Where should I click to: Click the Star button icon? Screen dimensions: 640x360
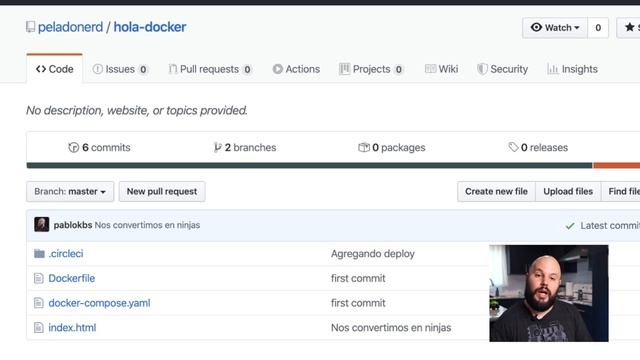[x=630, y=27]
